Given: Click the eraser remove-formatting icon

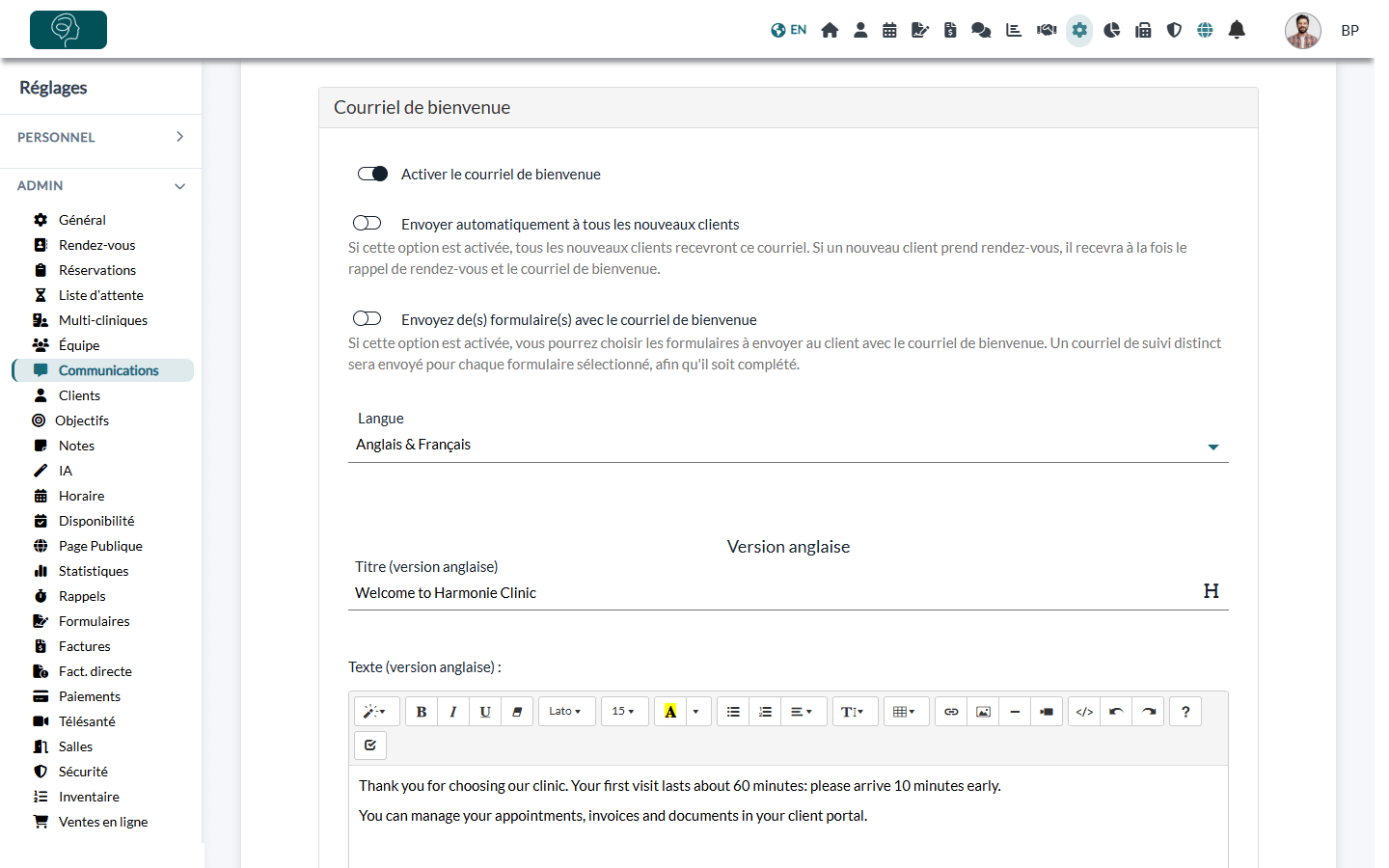Looking at the screenshot, I should [517, 712].
